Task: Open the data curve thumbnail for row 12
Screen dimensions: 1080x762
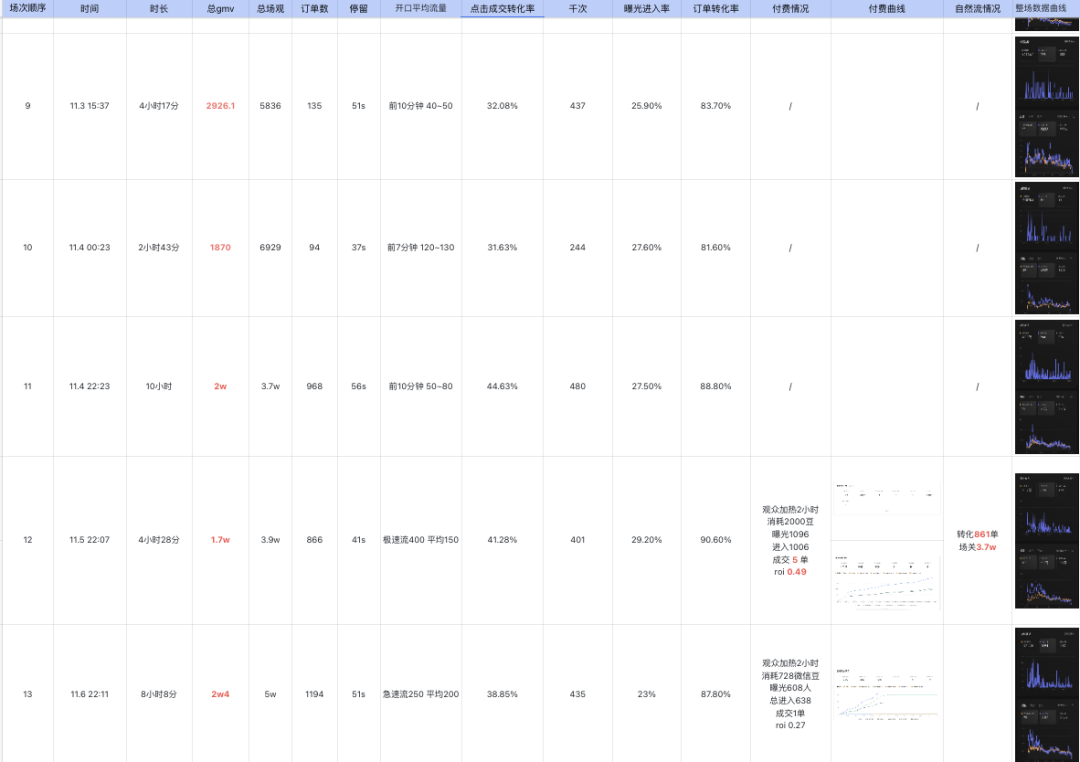Action: point(1046,541)
